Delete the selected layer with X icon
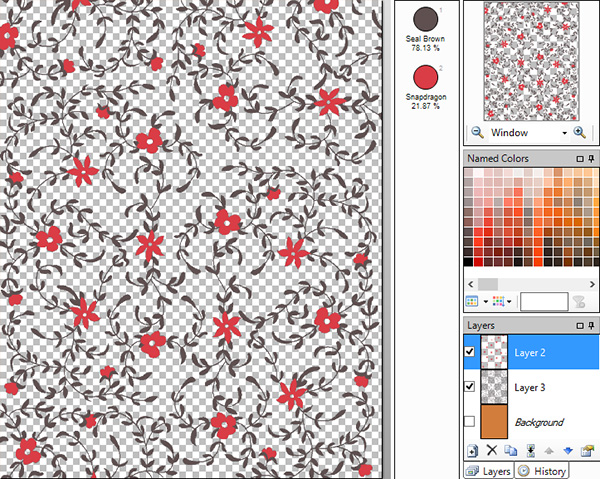600x479 pixels. 492,451
